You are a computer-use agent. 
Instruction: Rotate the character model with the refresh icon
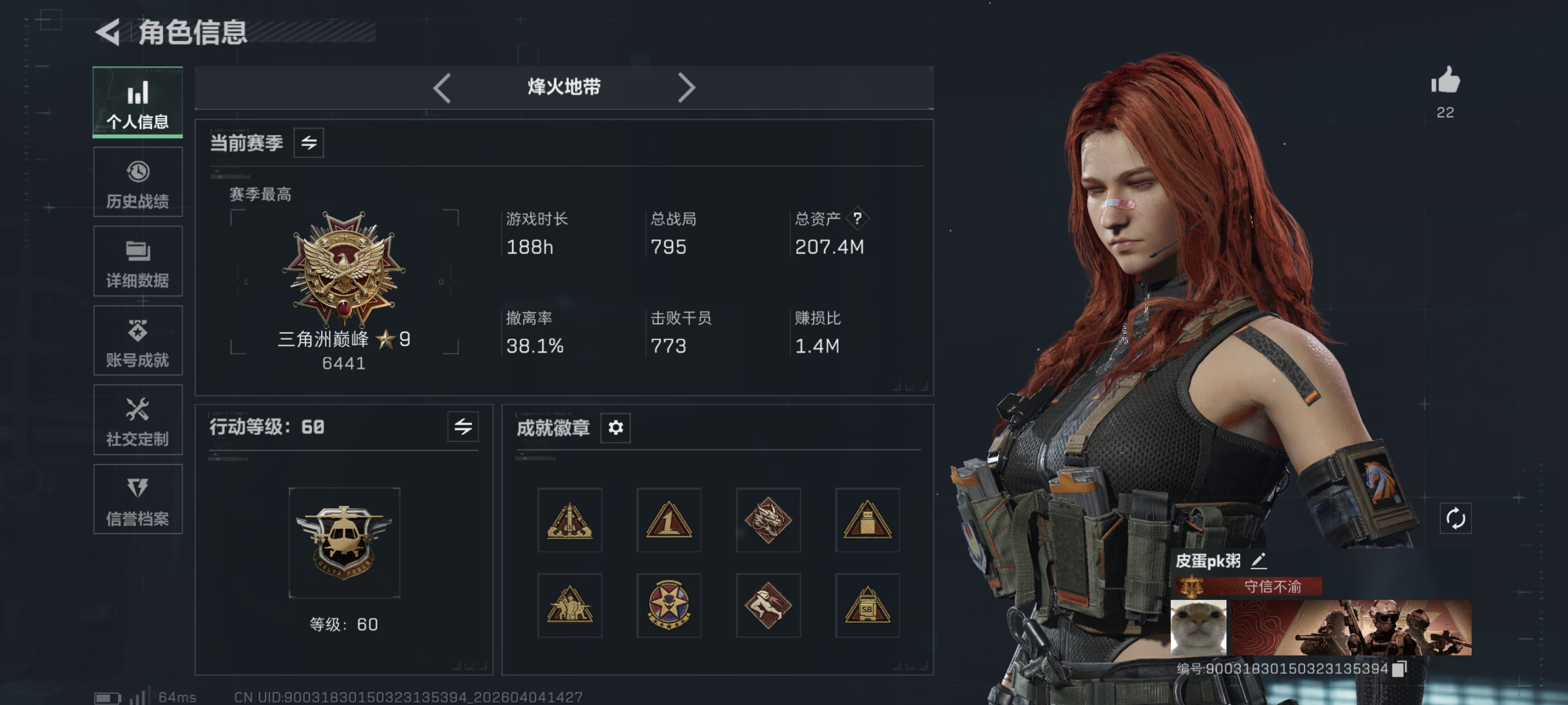[1455, 519]
